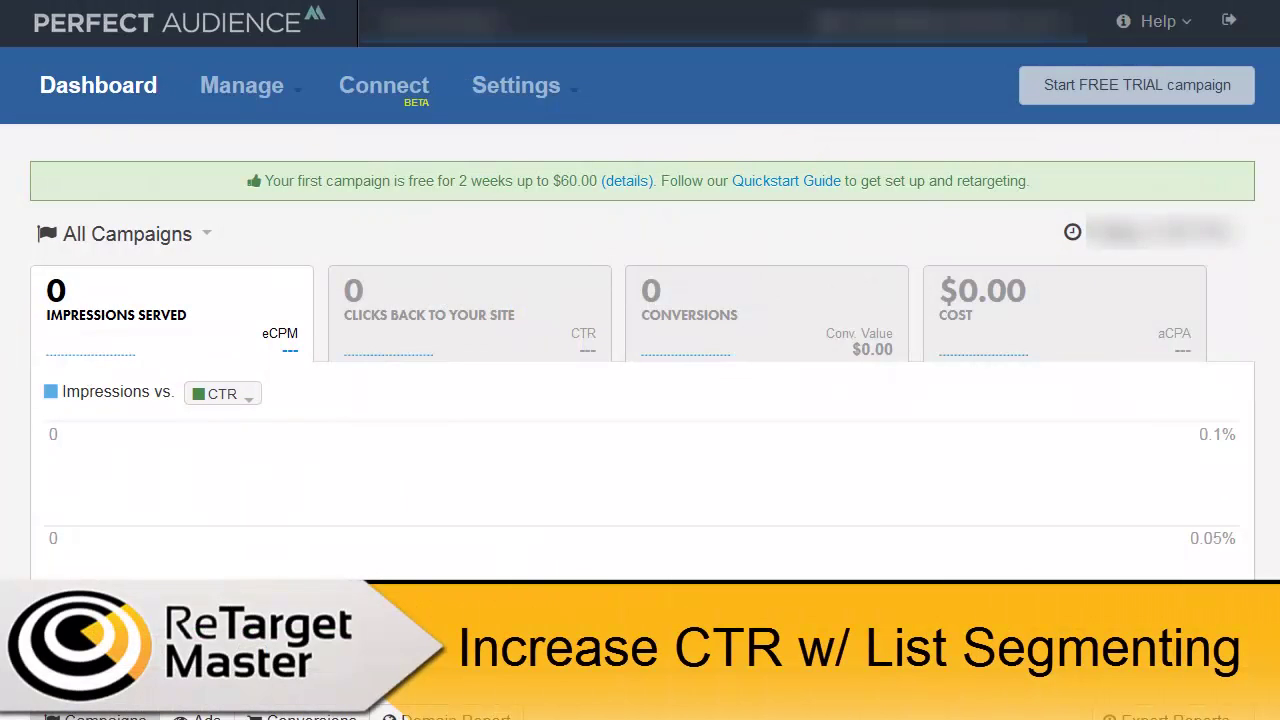The width and height of the screenshot is (1280, 720).
Task: Select the Clicks Back To Your Site card
Action: click(470, 313)
